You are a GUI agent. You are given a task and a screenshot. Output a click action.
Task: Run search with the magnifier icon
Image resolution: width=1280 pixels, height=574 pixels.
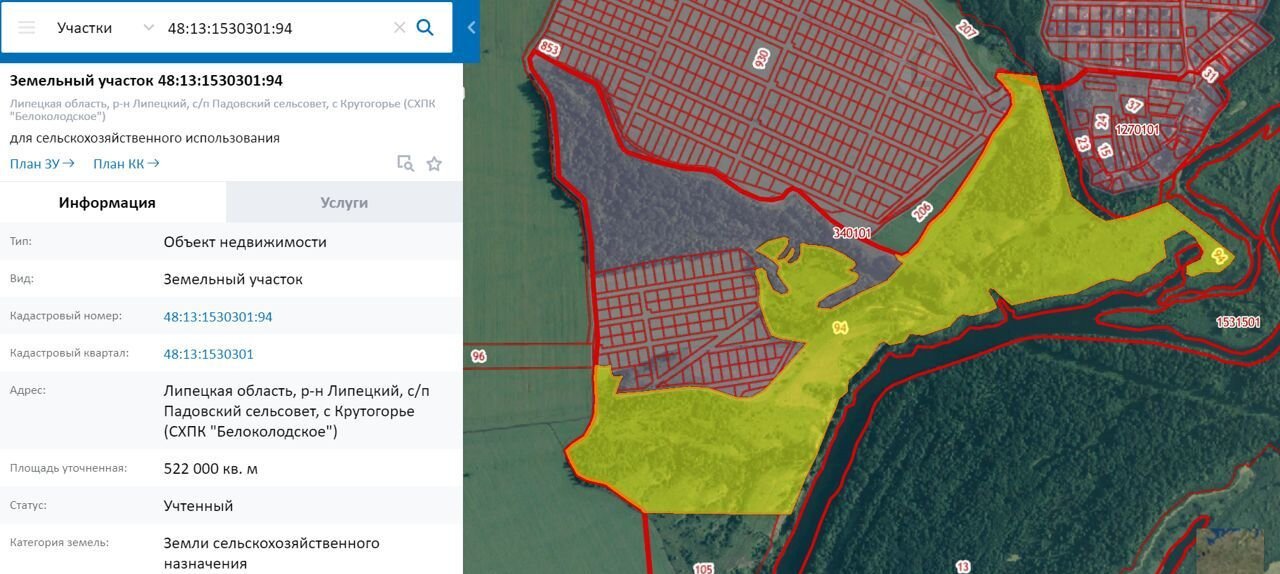pyautogui.click(x=425, y=28)
